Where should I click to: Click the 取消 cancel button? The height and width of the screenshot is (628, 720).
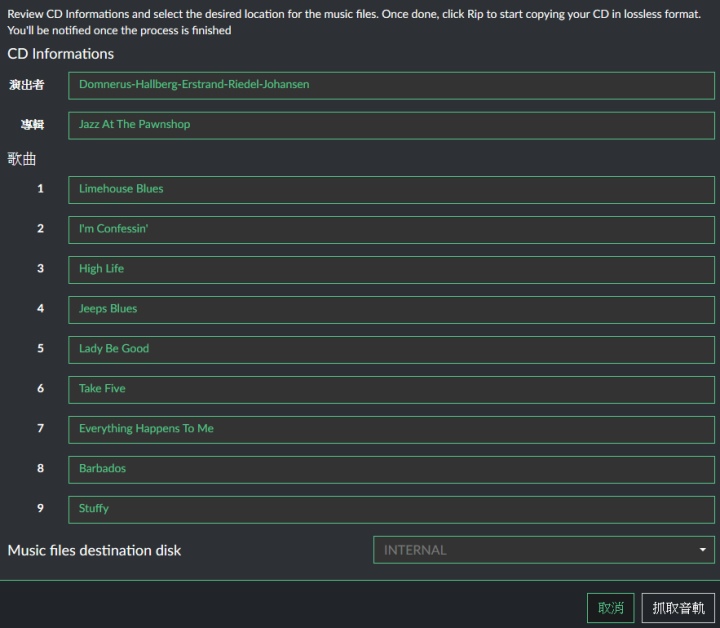coord(610,608)
